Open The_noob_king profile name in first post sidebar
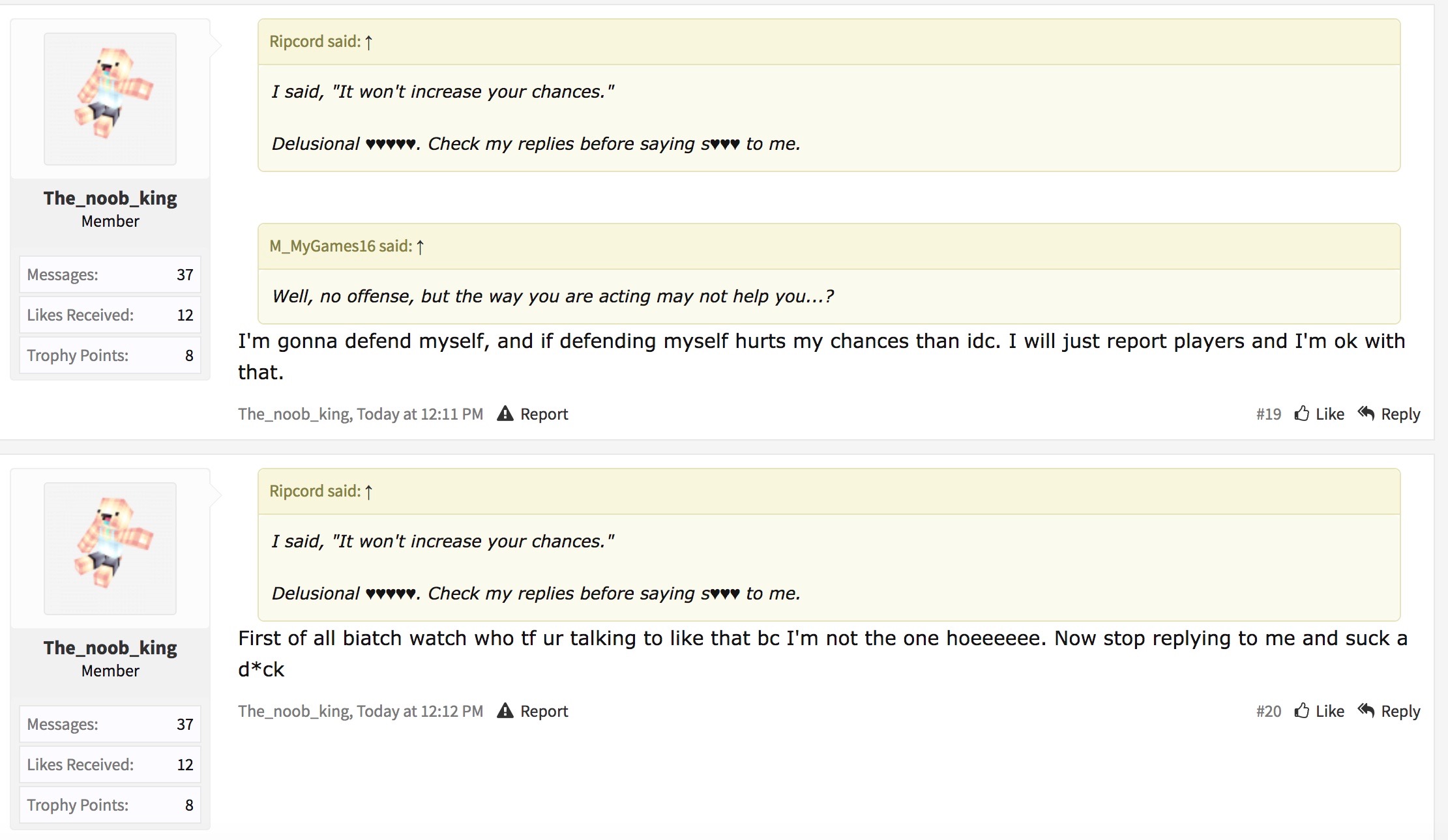Image resolution: width=1448 pixels, height=840 pixels. click(x=110, y=198)
